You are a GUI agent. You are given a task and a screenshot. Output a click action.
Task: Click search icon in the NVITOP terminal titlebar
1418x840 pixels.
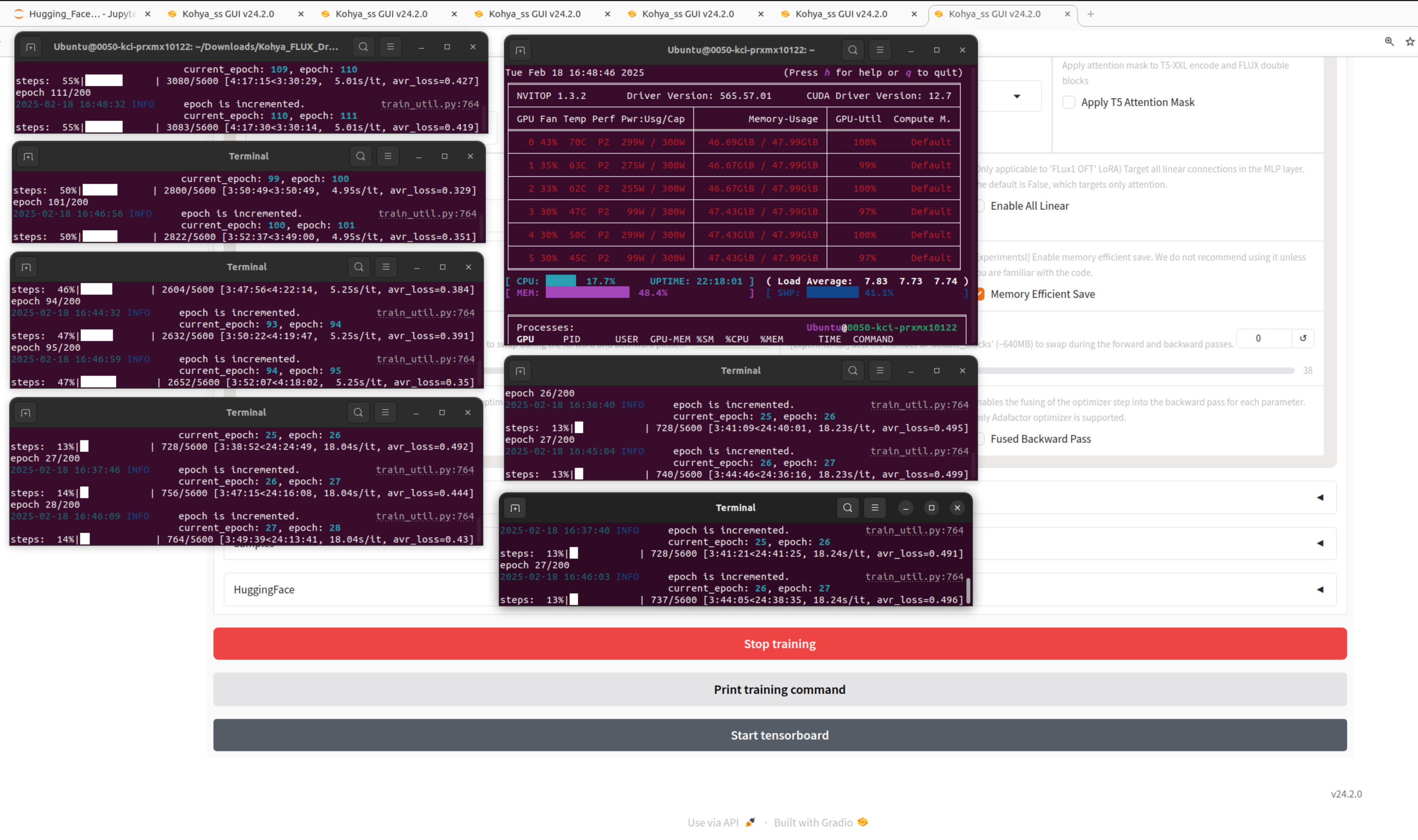click(x=852, y=50)
